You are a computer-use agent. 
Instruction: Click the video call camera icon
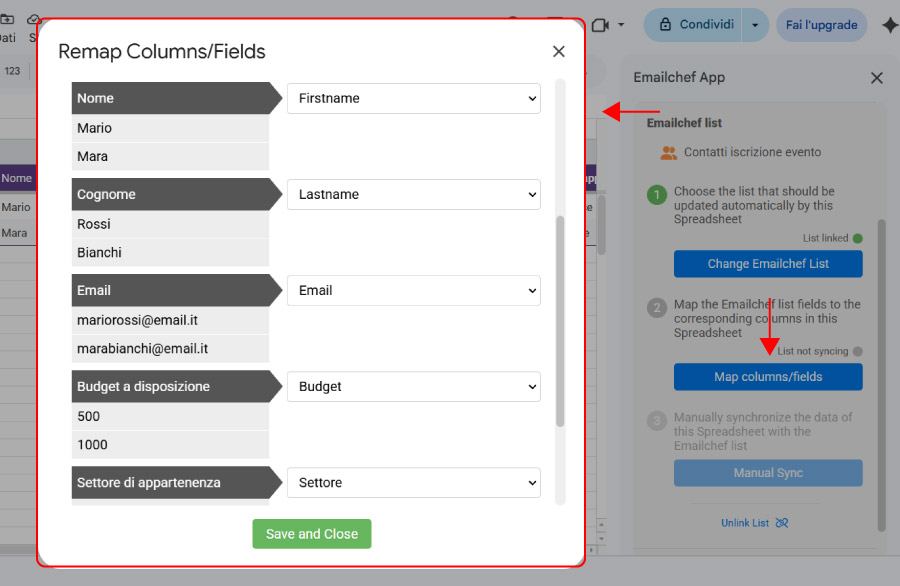point(601,25)
